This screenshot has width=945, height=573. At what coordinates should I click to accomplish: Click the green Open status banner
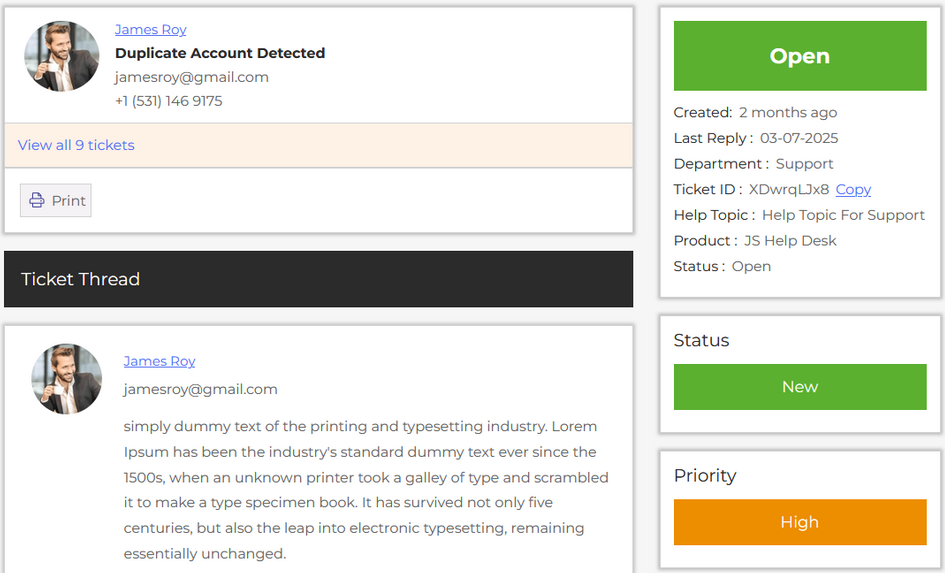(800, 56)
